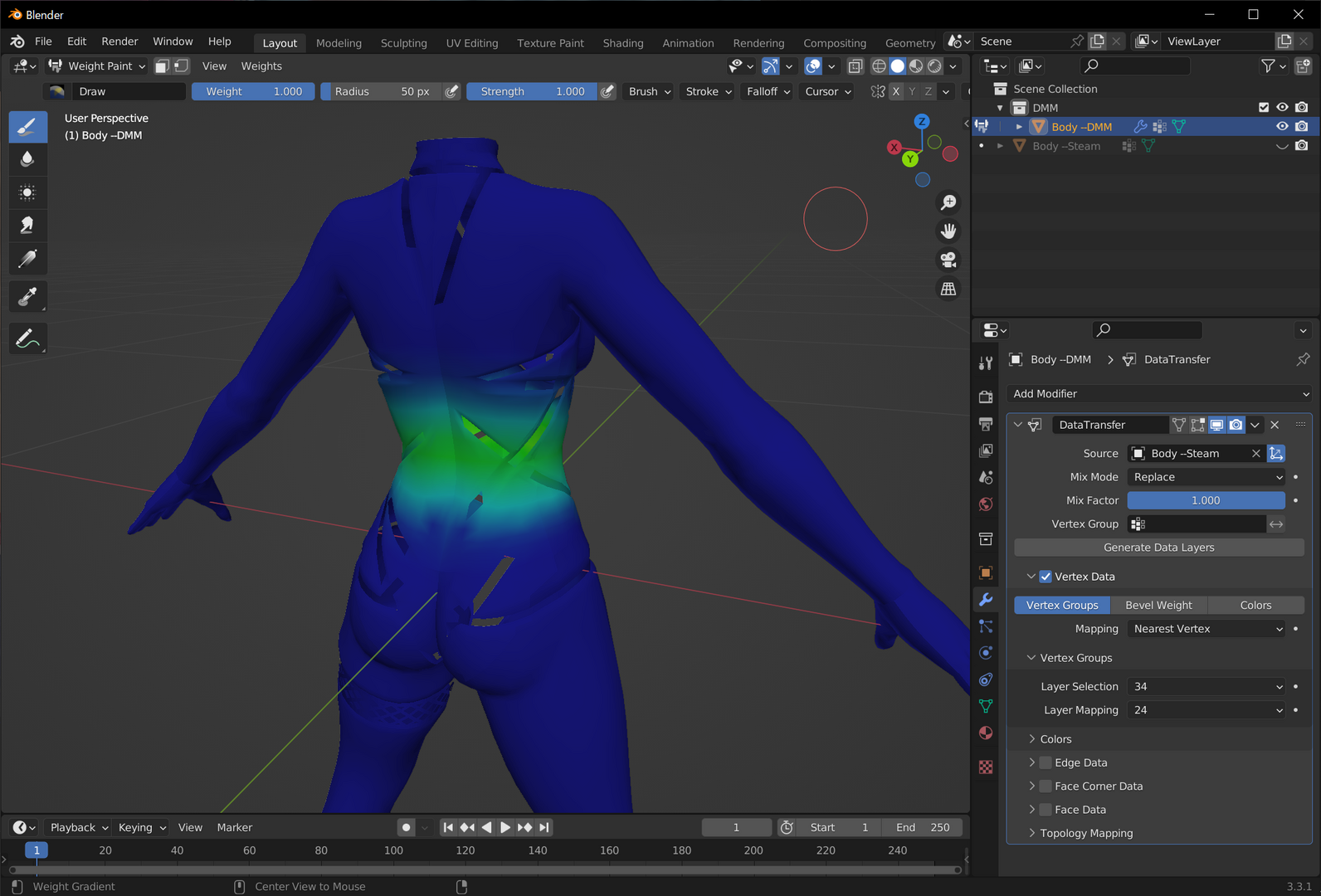Click the Generate Data Layers button
Viewport: 1321px width, 896px height.
coord(1159,548)
